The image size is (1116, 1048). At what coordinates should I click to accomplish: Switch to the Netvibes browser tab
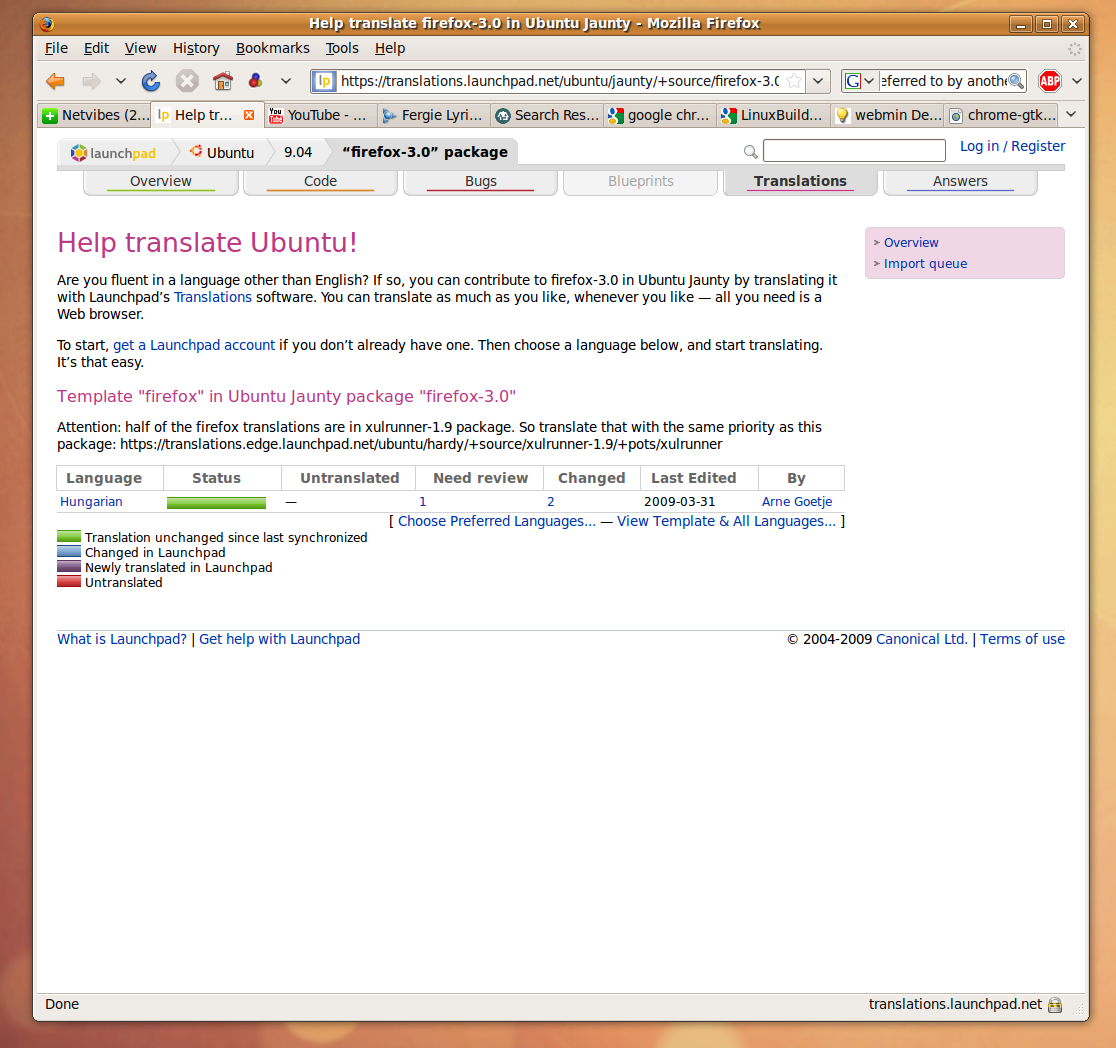click(x=95, y=115)
